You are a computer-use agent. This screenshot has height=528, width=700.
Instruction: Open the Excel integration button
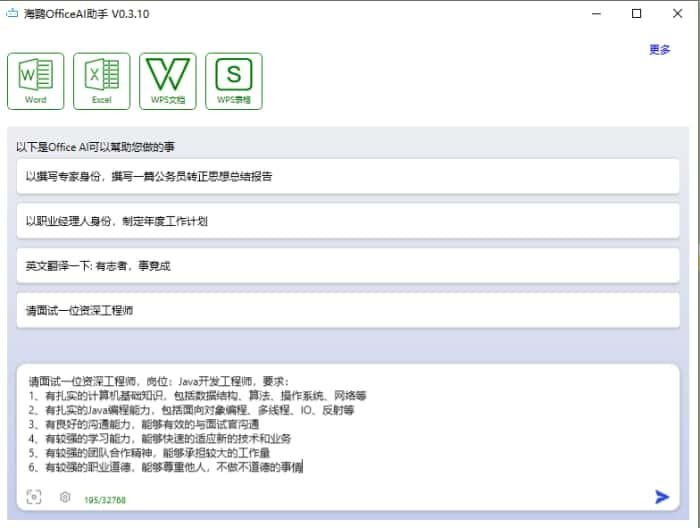102,81
